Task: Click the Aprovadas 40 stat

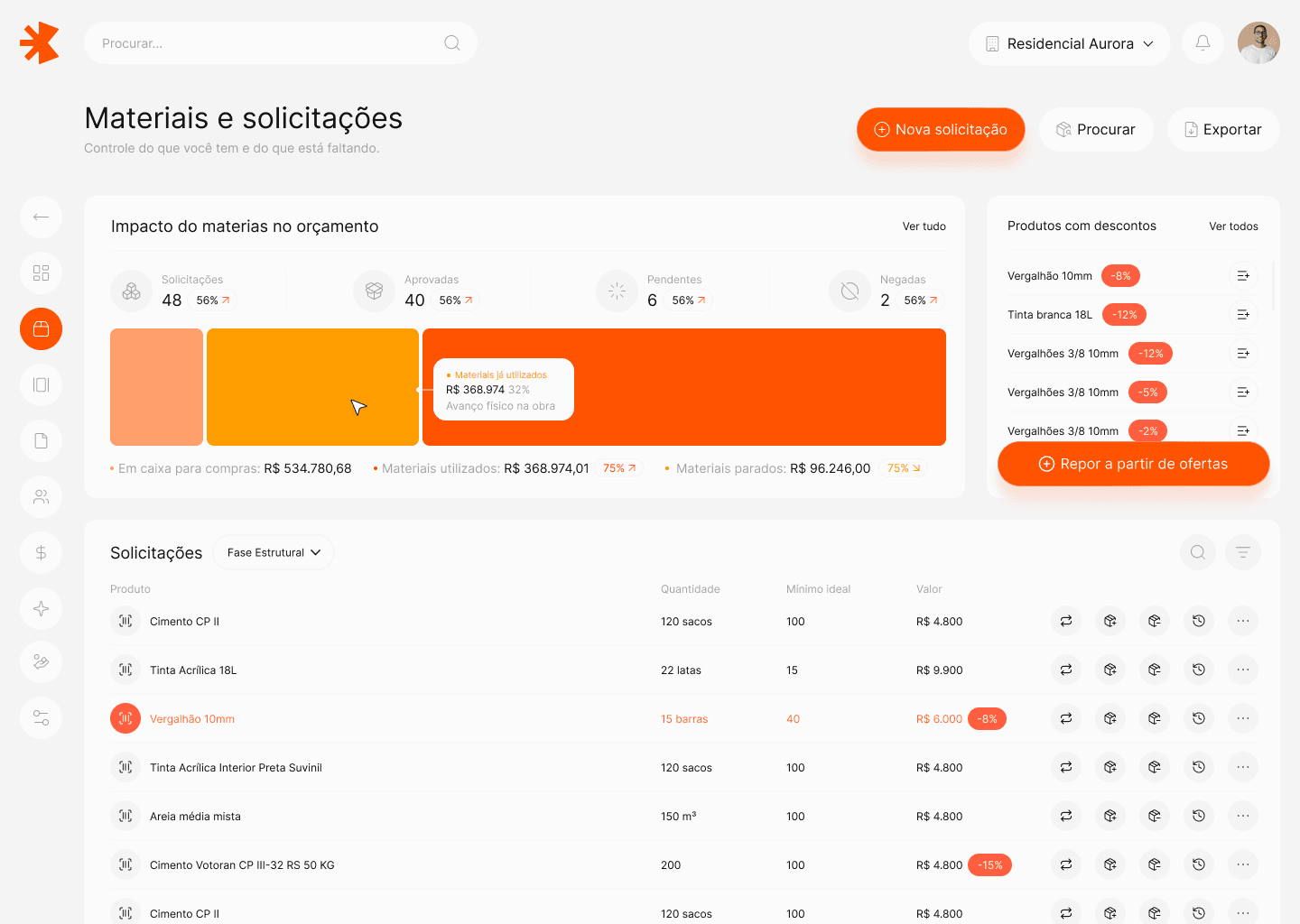Action: 416,291
